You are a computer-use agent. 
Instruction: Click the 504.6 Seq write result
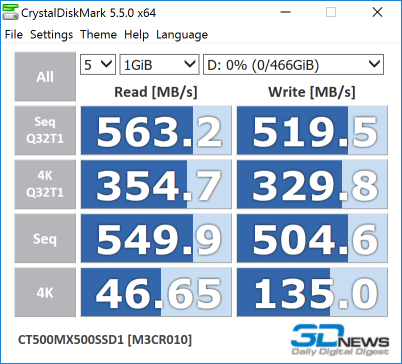[312, 238]
